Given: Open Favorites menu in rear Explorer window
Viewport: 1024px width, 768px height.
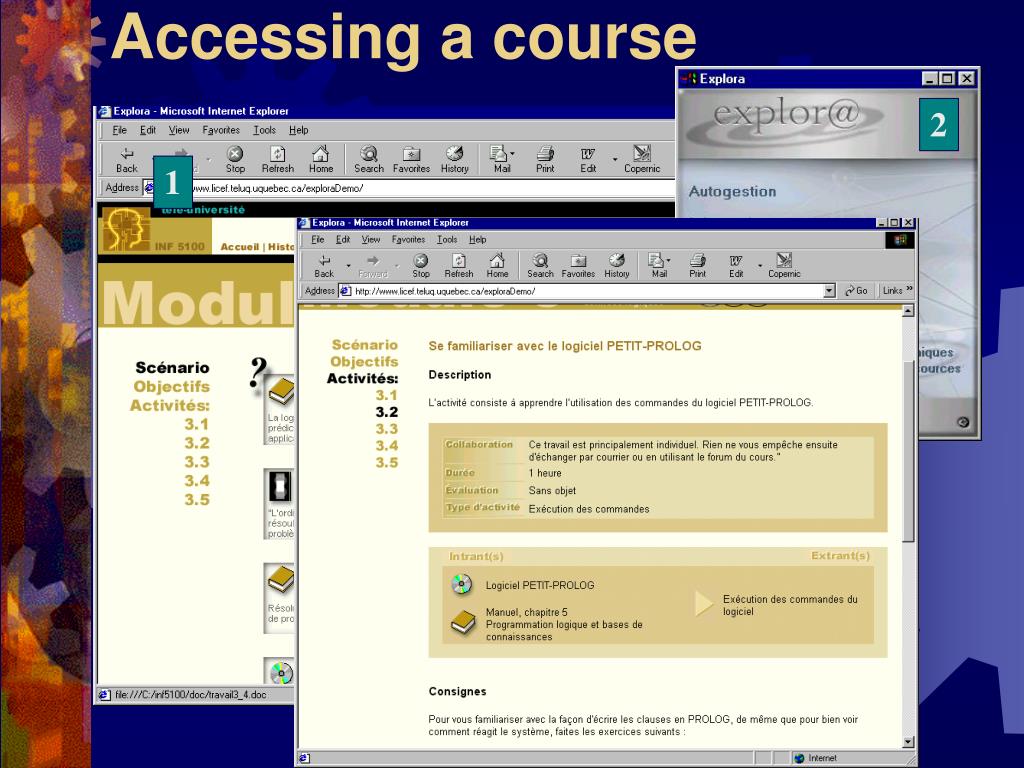Looking at the screenshot, I should (x=221, y=130).
